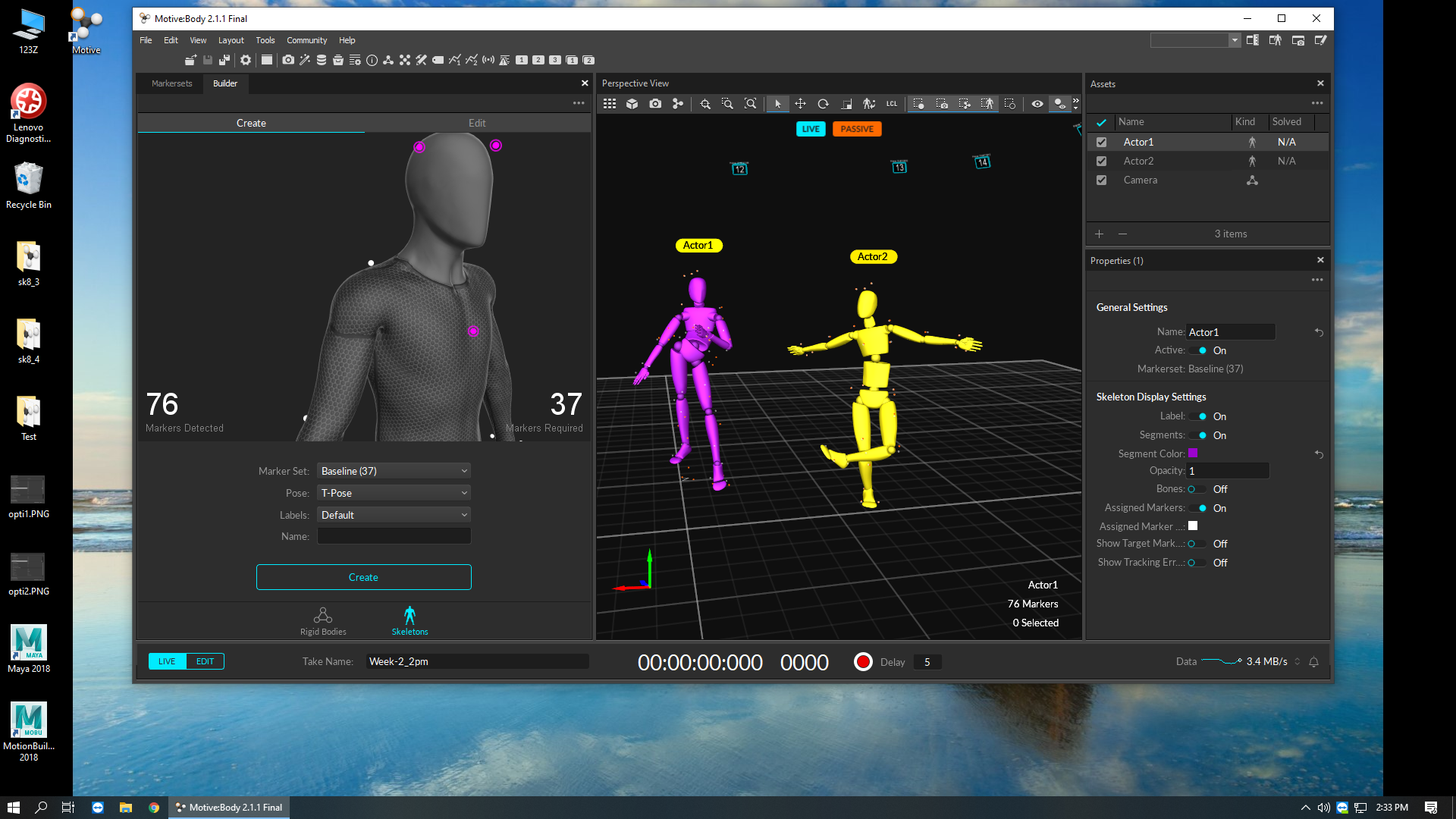Open the View menu
Screen dimensions: 1456x819
198,40
